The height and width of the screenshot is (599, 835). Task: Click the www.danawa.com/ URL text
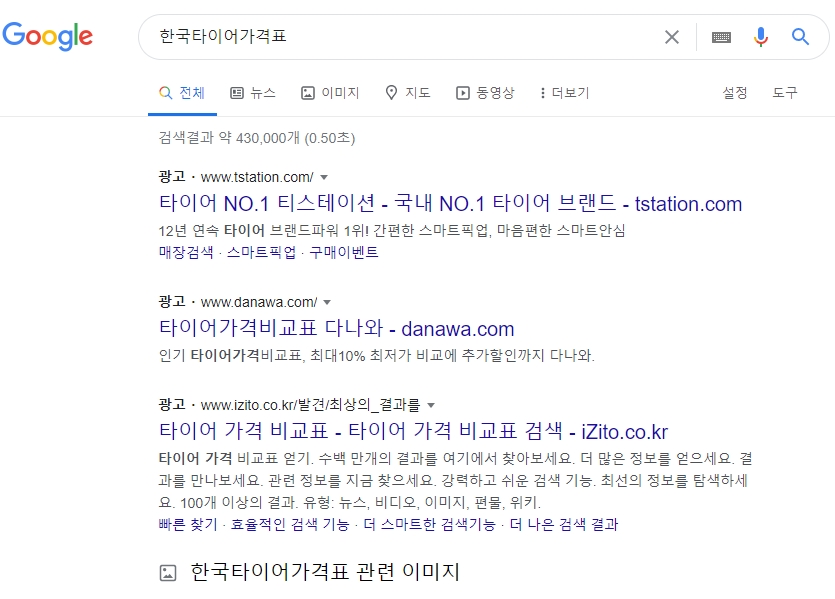pos(259,302)
